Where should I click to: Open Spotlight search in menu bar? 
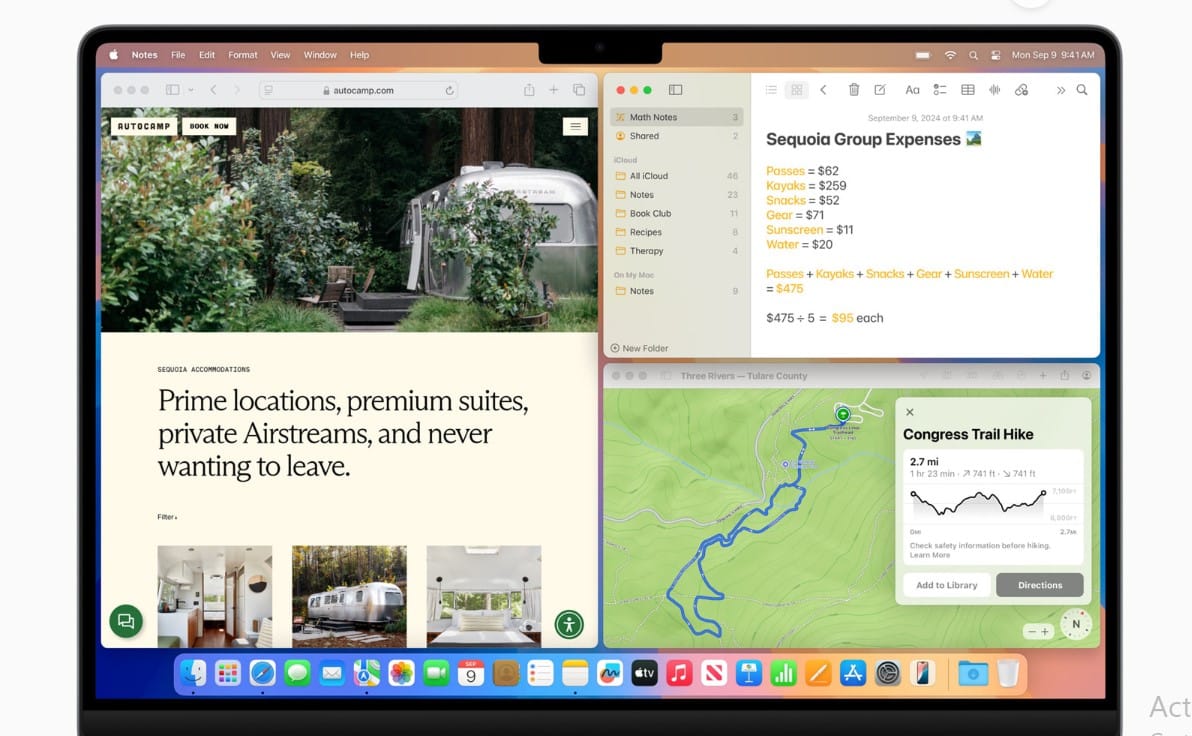(973, 56)
